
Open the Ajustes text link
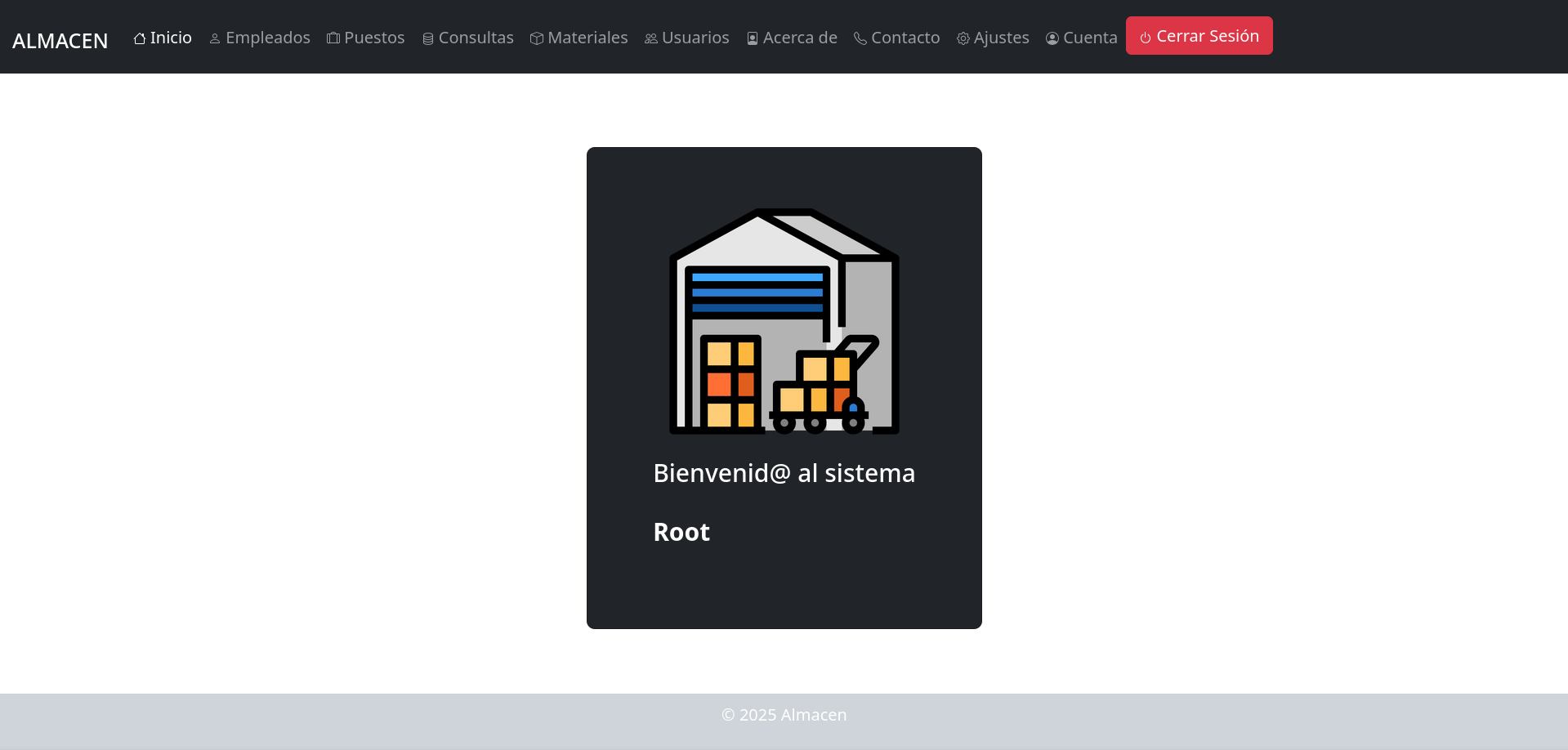pyautogui.click(x=1001, y=38)
